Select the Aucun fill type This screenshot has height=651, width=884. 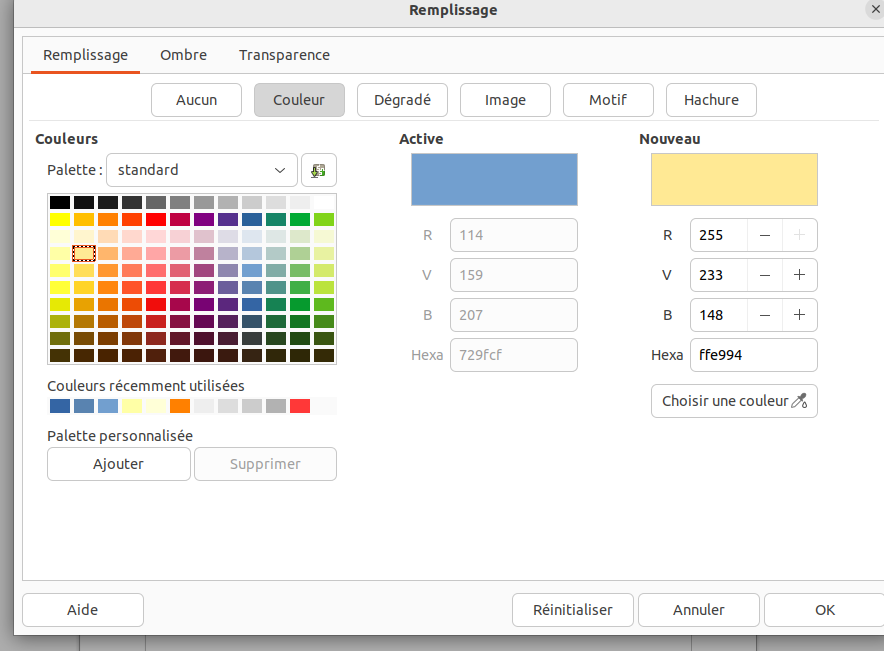coord(196,100)
